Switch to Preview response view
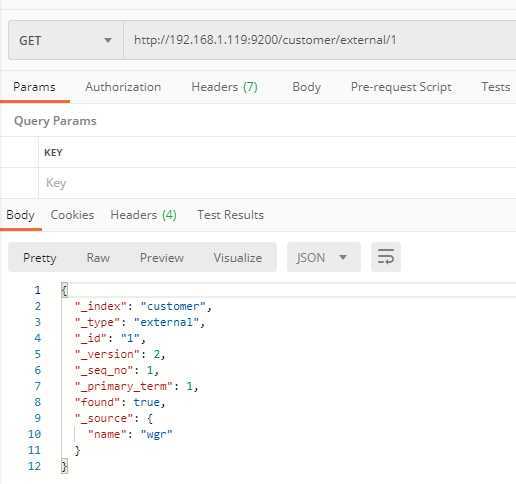The image size is (516, 484). pos(162,258)
